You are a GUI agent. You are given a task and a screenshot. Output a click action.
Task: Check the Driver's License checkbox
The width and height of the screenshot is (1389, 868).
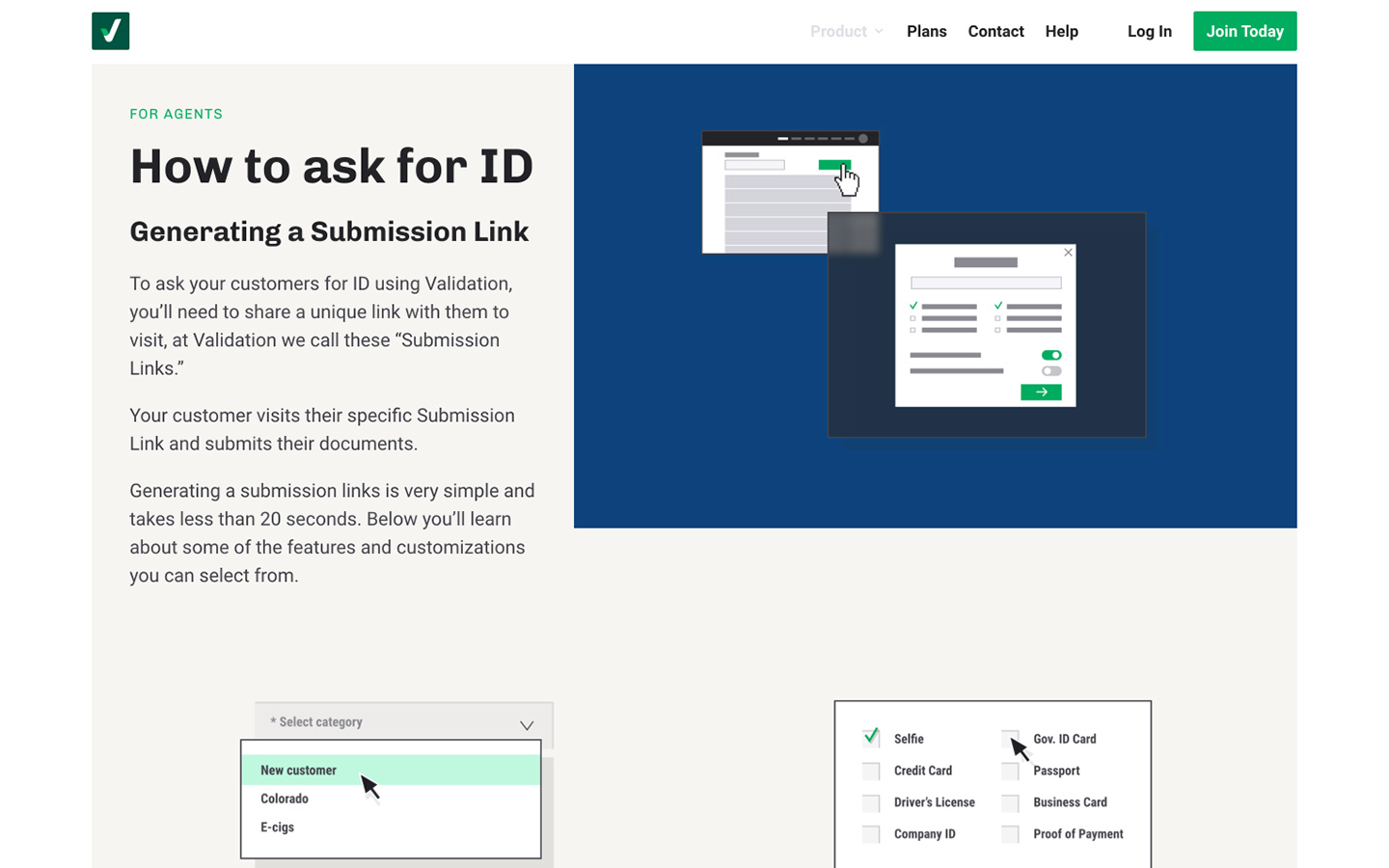tap(871, 802)
